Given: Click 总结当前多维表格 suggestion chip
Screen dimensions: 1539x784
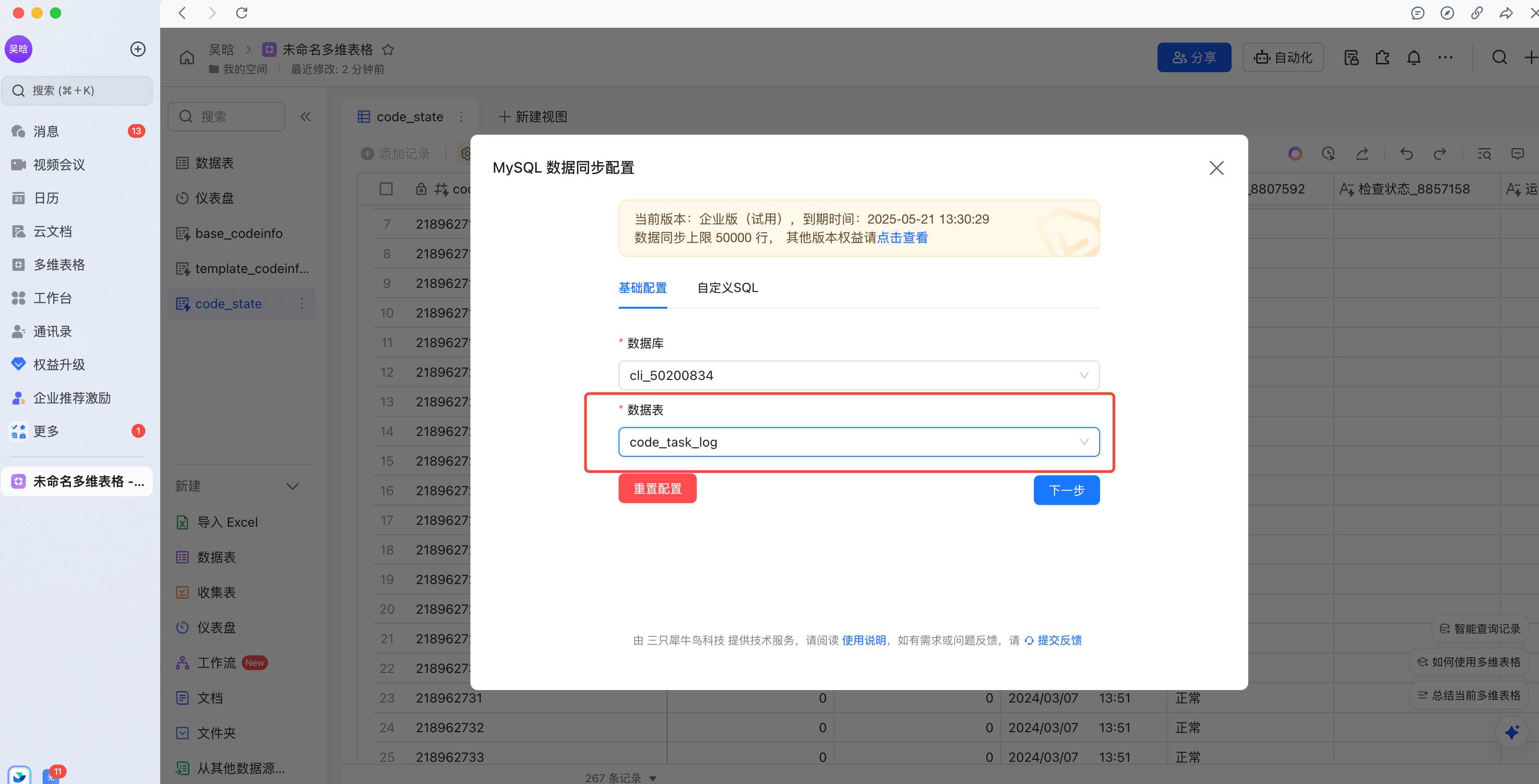Looking at the screenshot, I should [1469, 696].
